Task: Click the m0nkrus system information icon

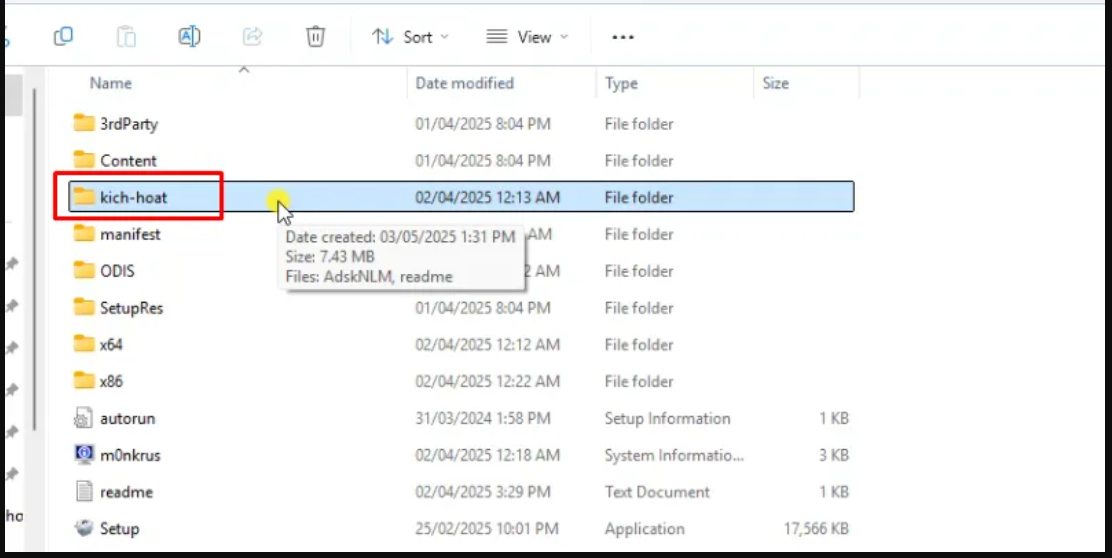Action: (x=85, y=455)
